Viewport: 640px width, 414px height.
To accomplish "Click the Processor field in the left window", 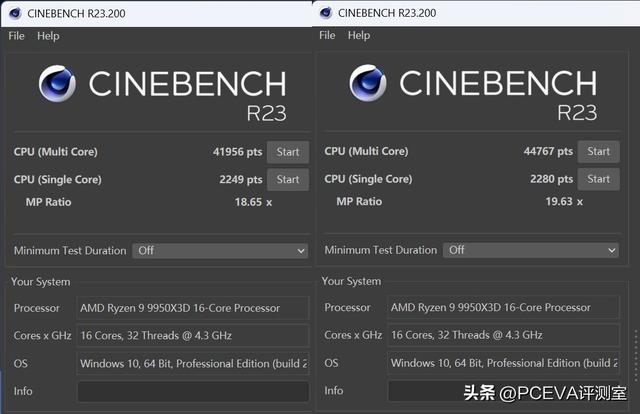I will click(193, 308).
